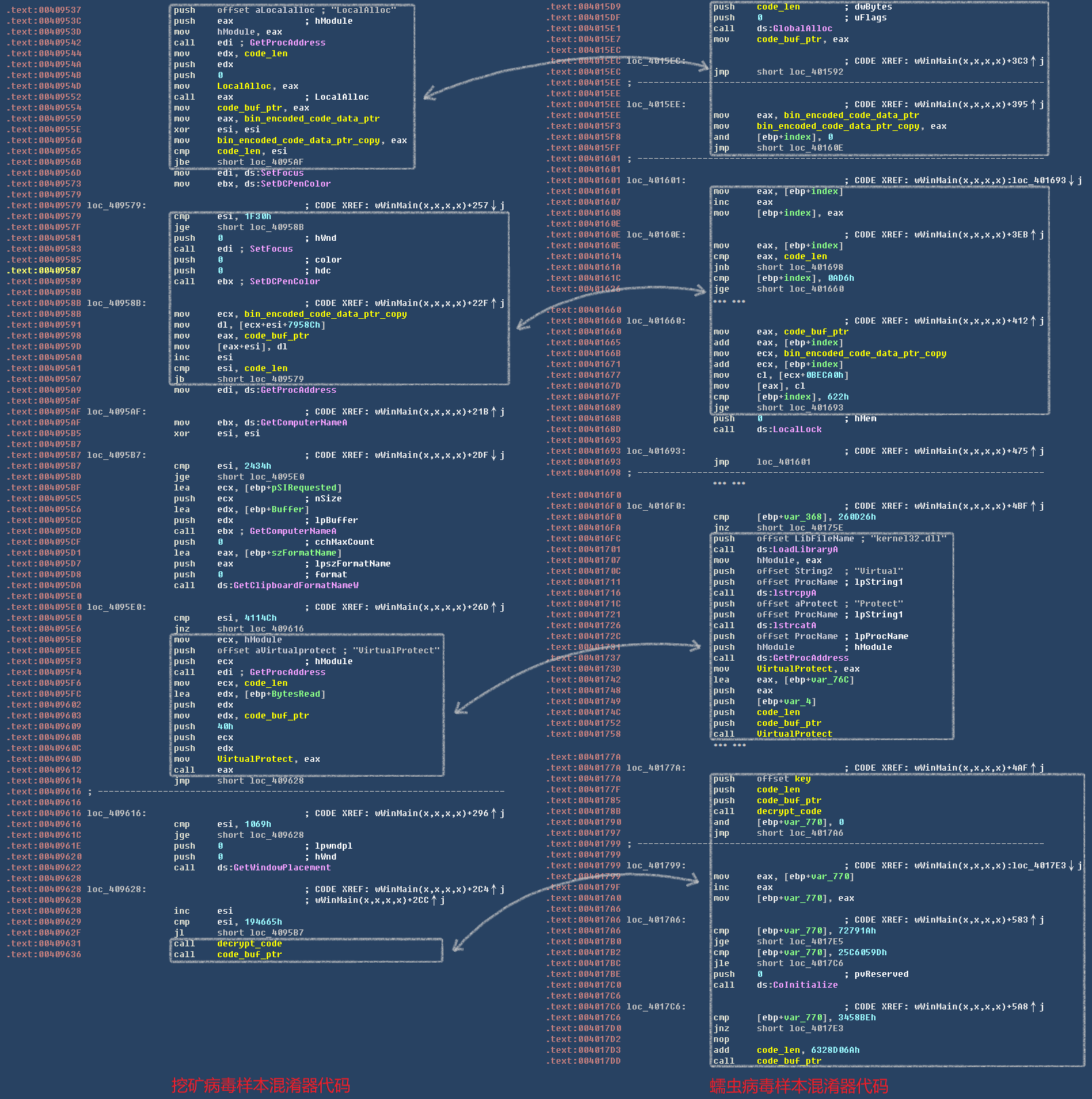1092x1099 pixels.
Task: Click the pSIRequested stack variable
Action: coord(305,488)
